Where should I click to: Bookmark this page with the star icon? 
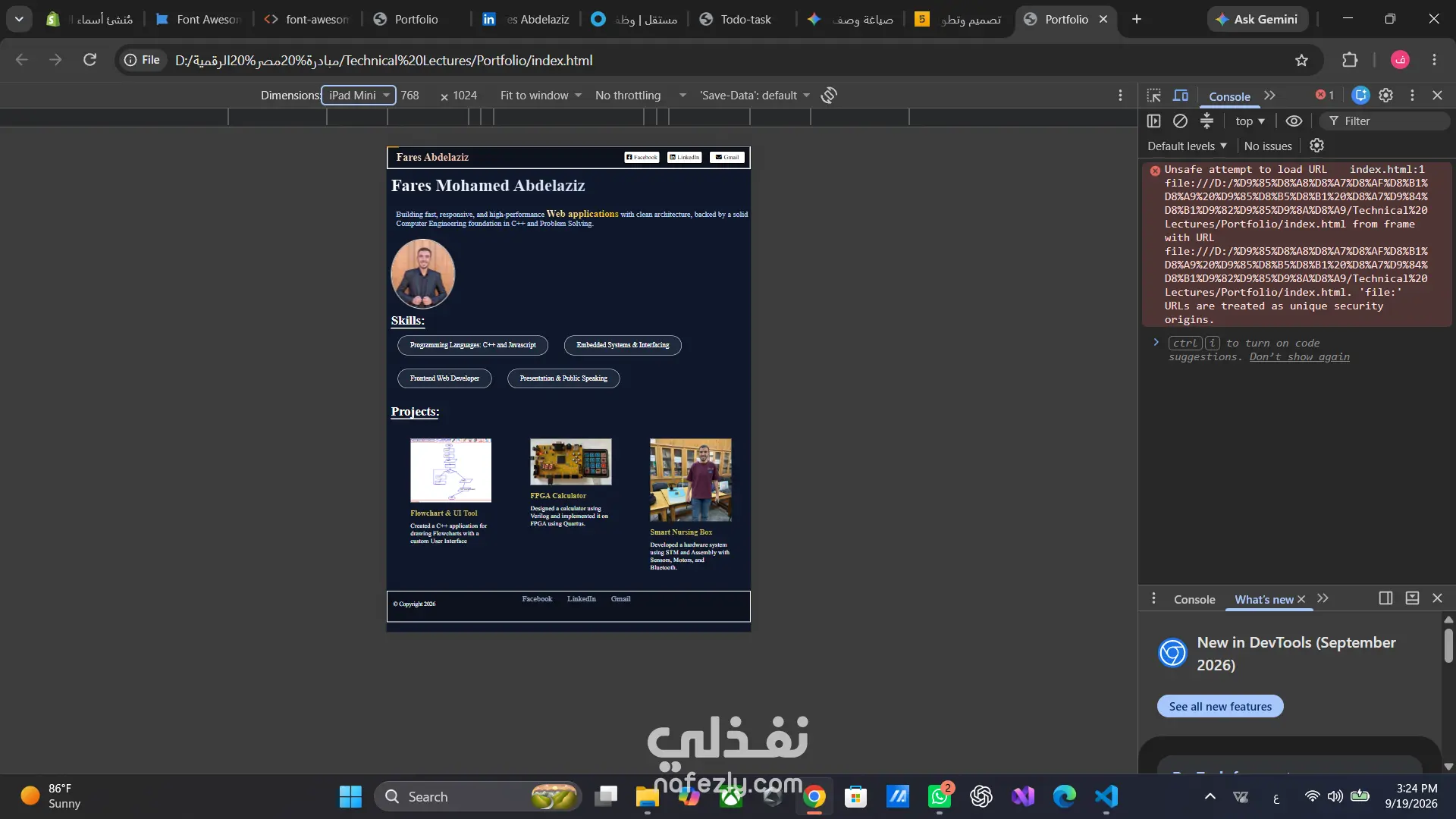click(1302, 61)
